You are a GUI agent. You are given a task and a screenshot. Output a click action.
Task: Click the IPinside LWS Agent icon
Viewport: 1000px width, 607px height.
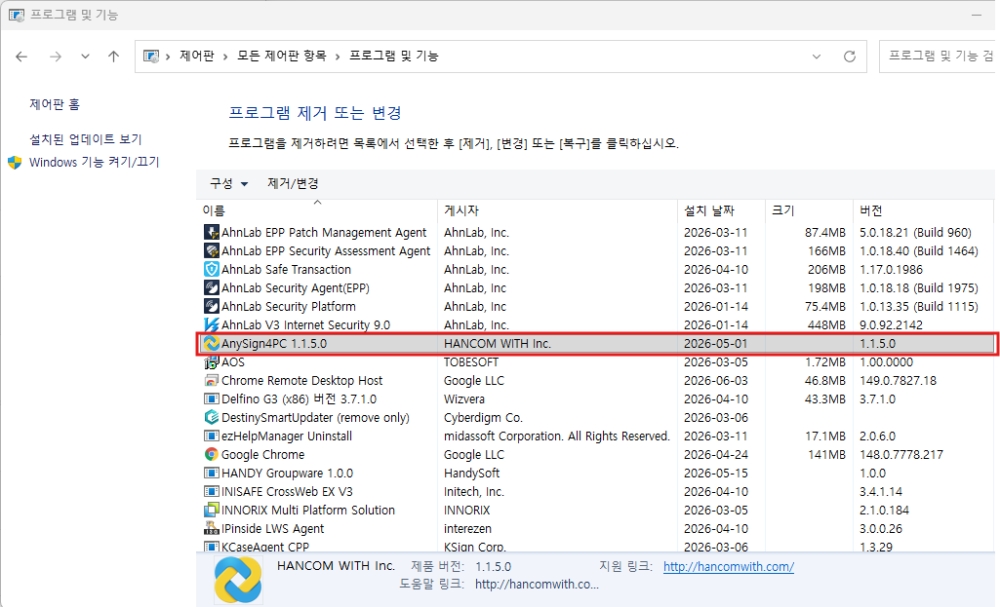(211, 528)
